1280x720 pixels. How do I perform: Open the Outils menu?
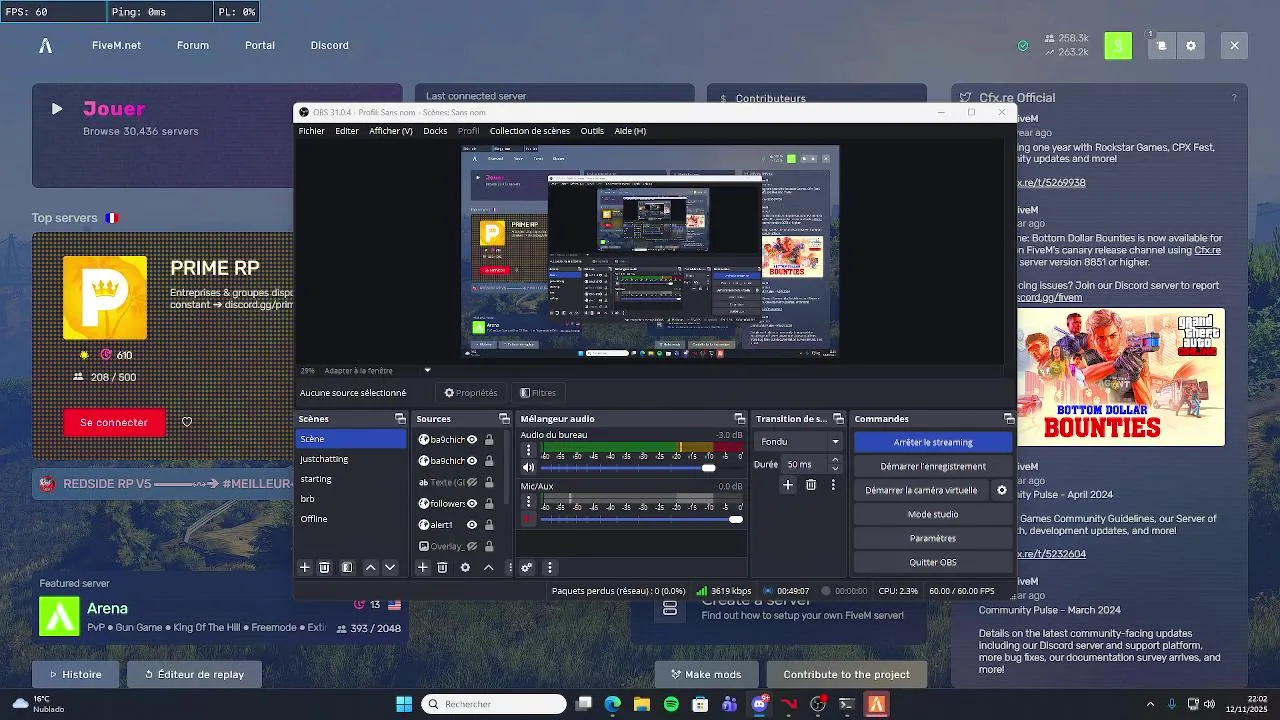(592, 131)
